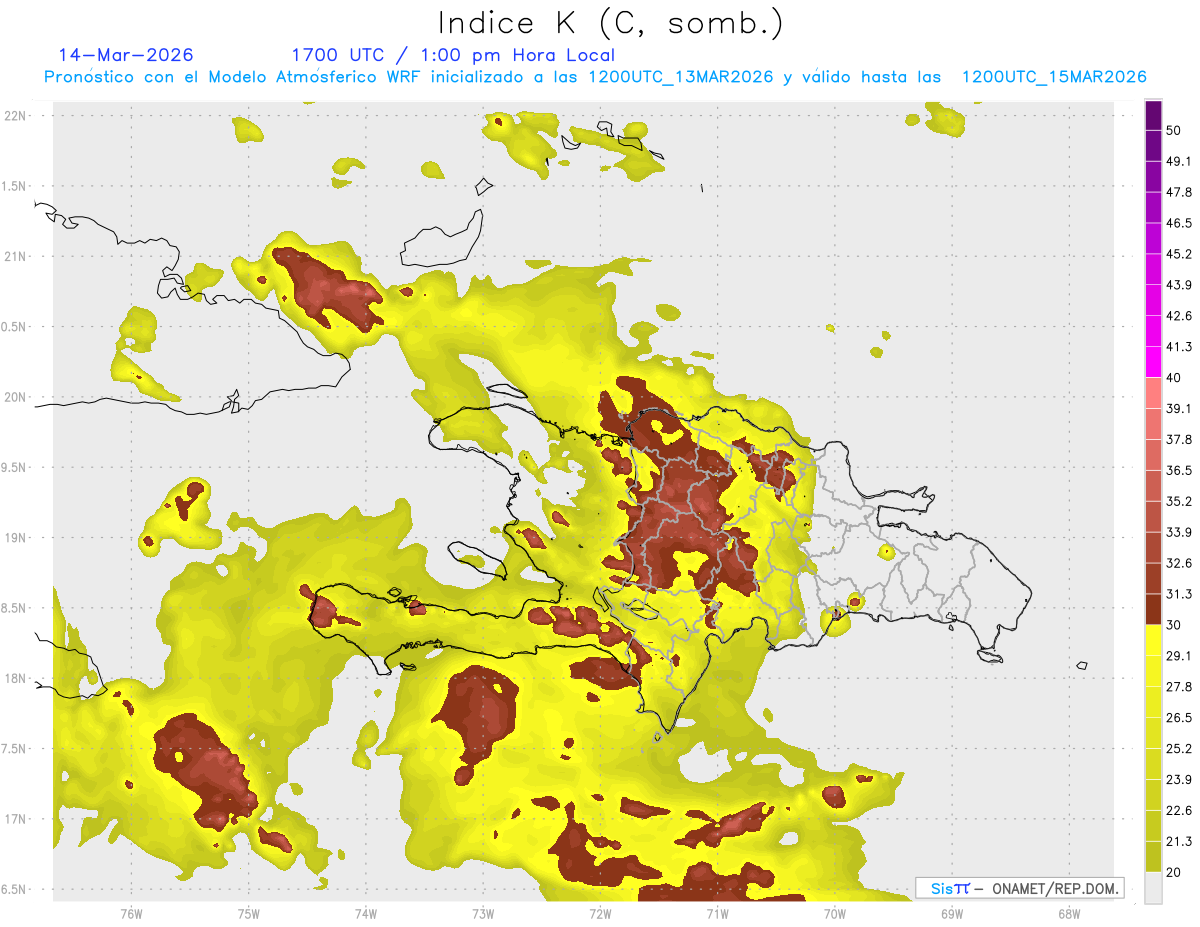Click the '19N' latitude label

tap(14, 538)
